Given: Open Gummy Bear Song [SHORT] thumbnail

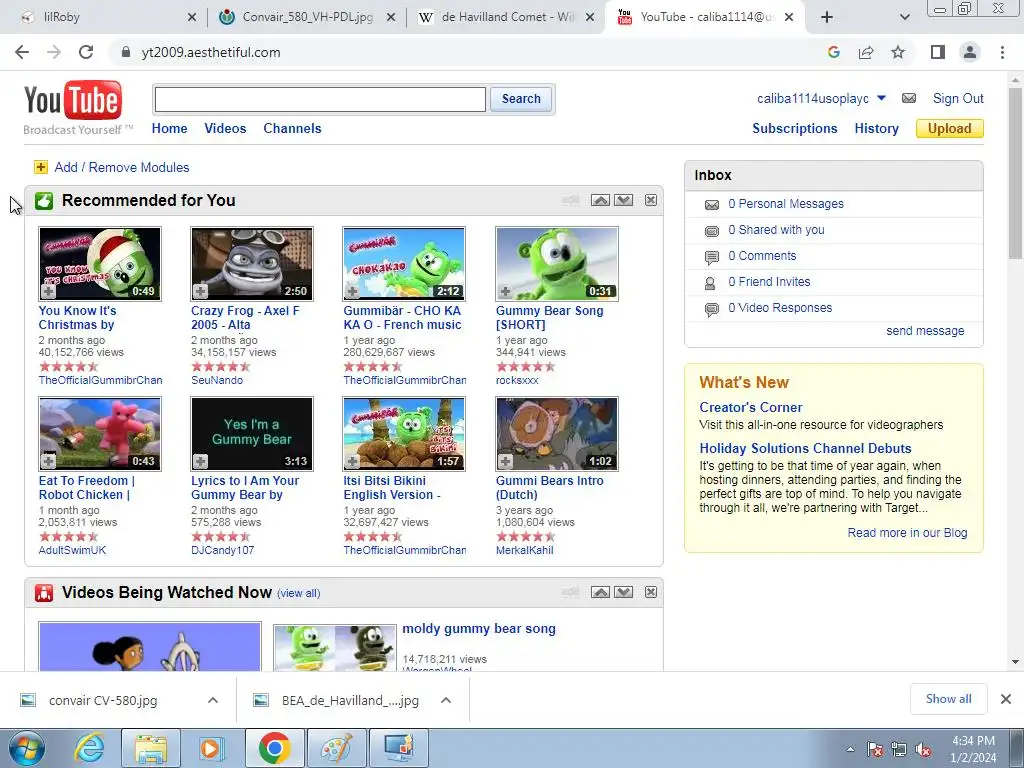Looking at the screenshot, I should [556, 264].
